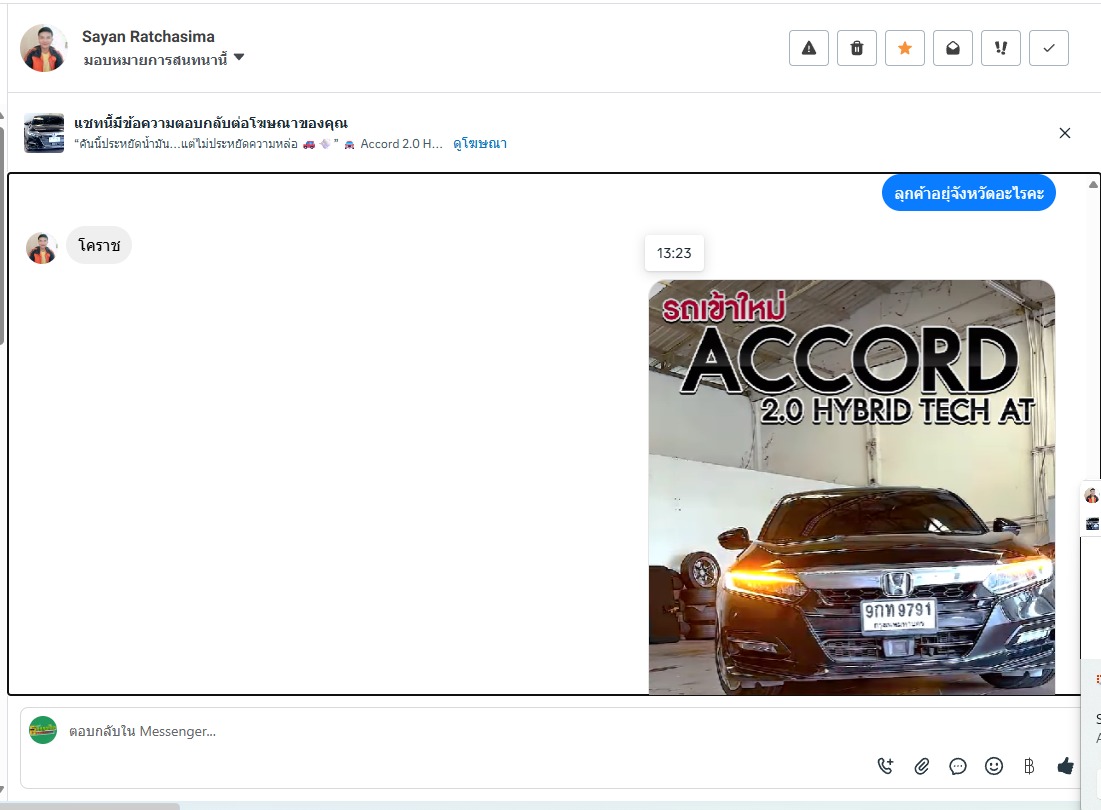
Task: Mark conversation done with checkmark button
Action: [1049, 48]
